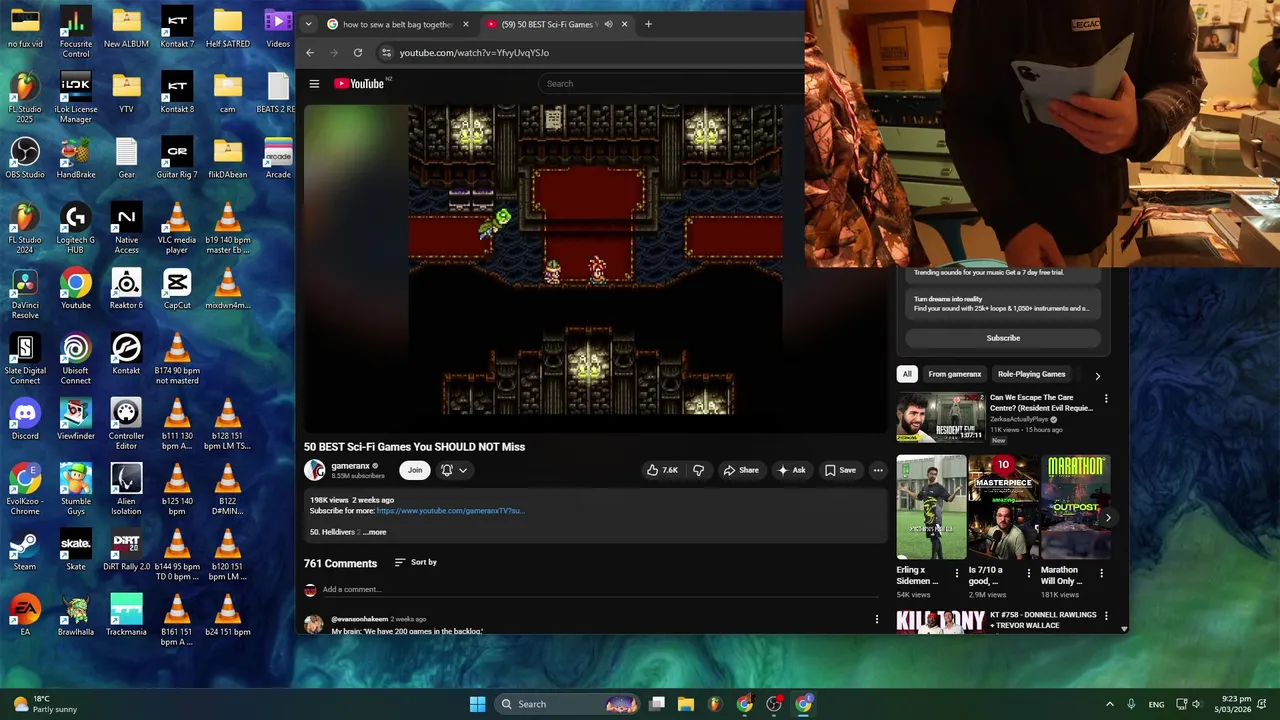The height and width of the screenshot is (720, 1280).
Task: Open more actions ellipsis next to Save
Action: (x=878, y=470)
